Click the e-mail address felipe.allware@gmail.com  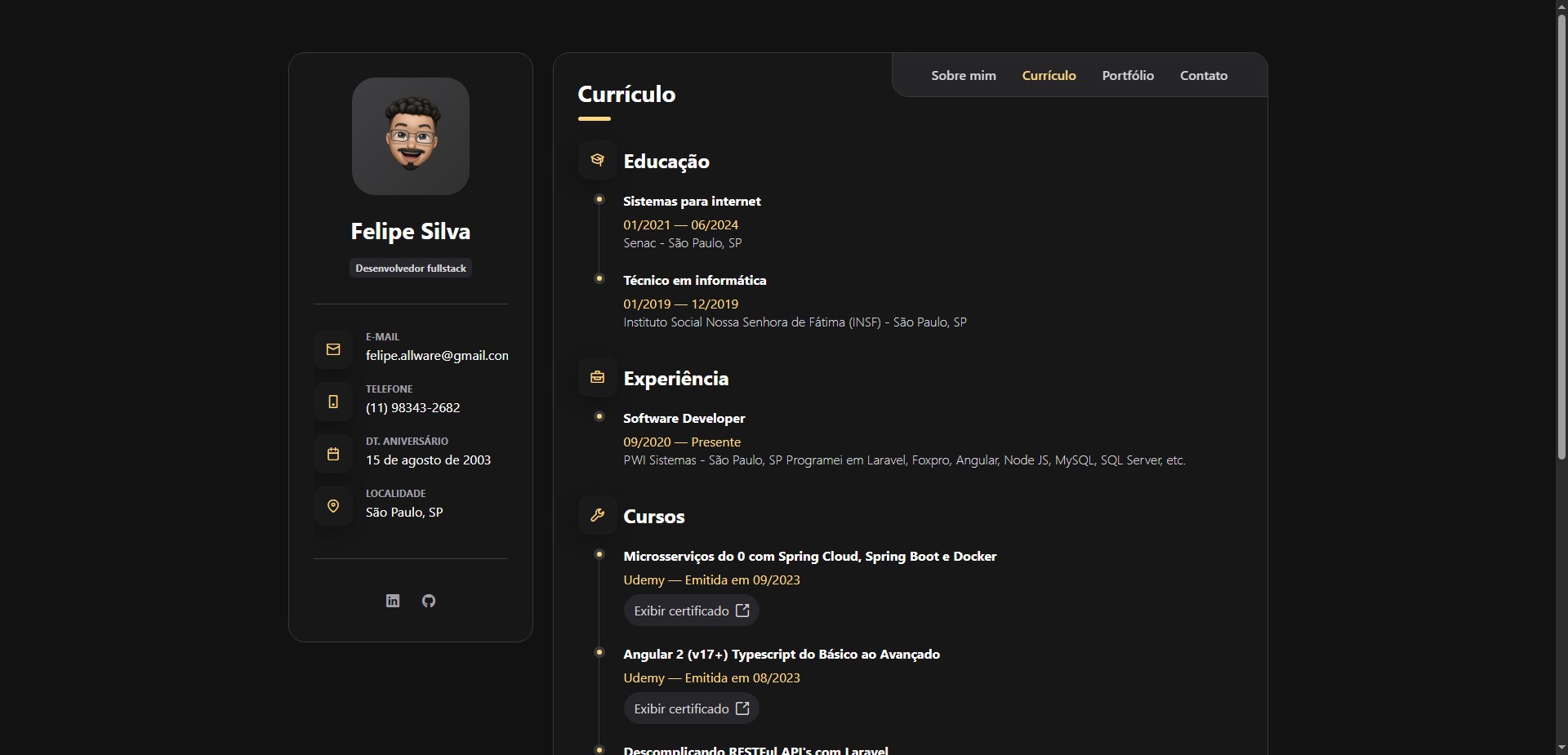coord(437,356)
